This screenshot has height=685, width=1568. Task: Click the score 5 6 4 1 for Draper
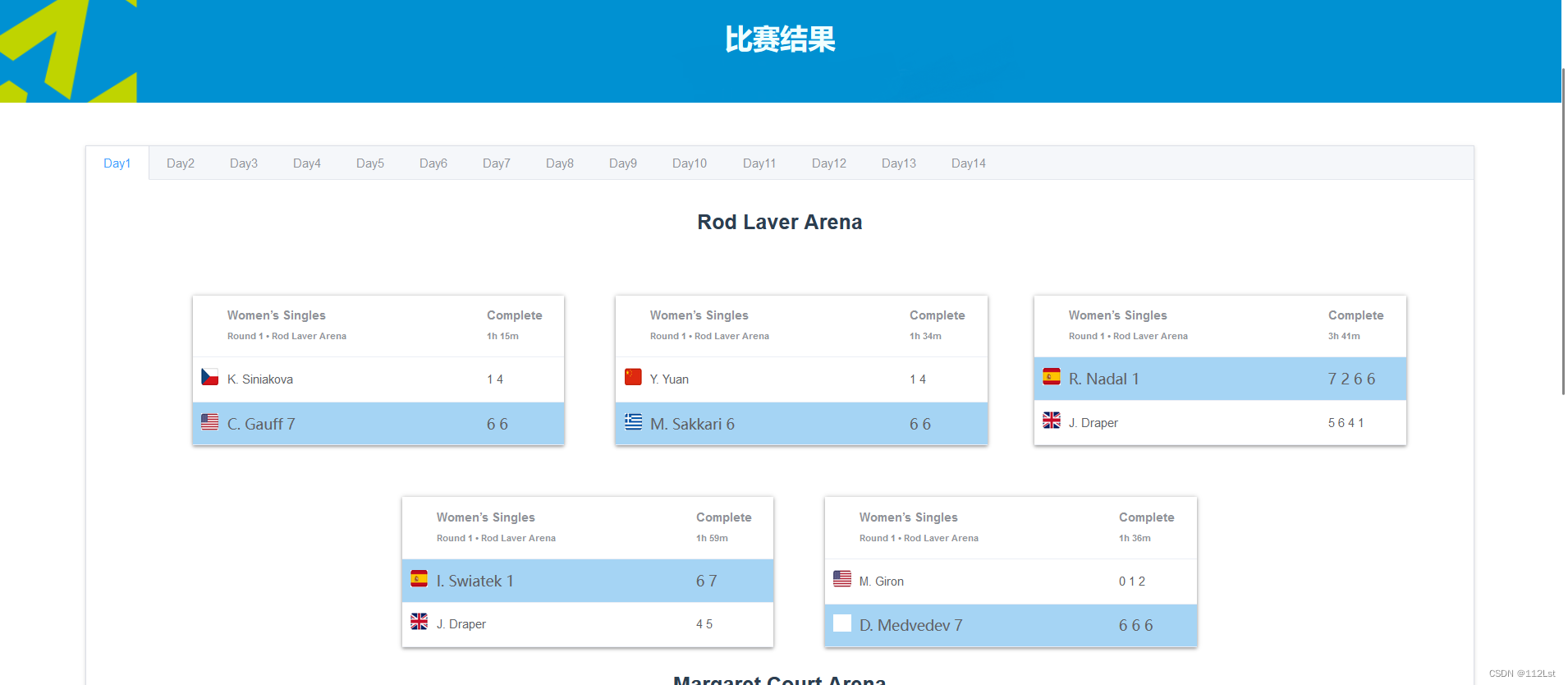pyautogui.click(x=1346, y=423)
